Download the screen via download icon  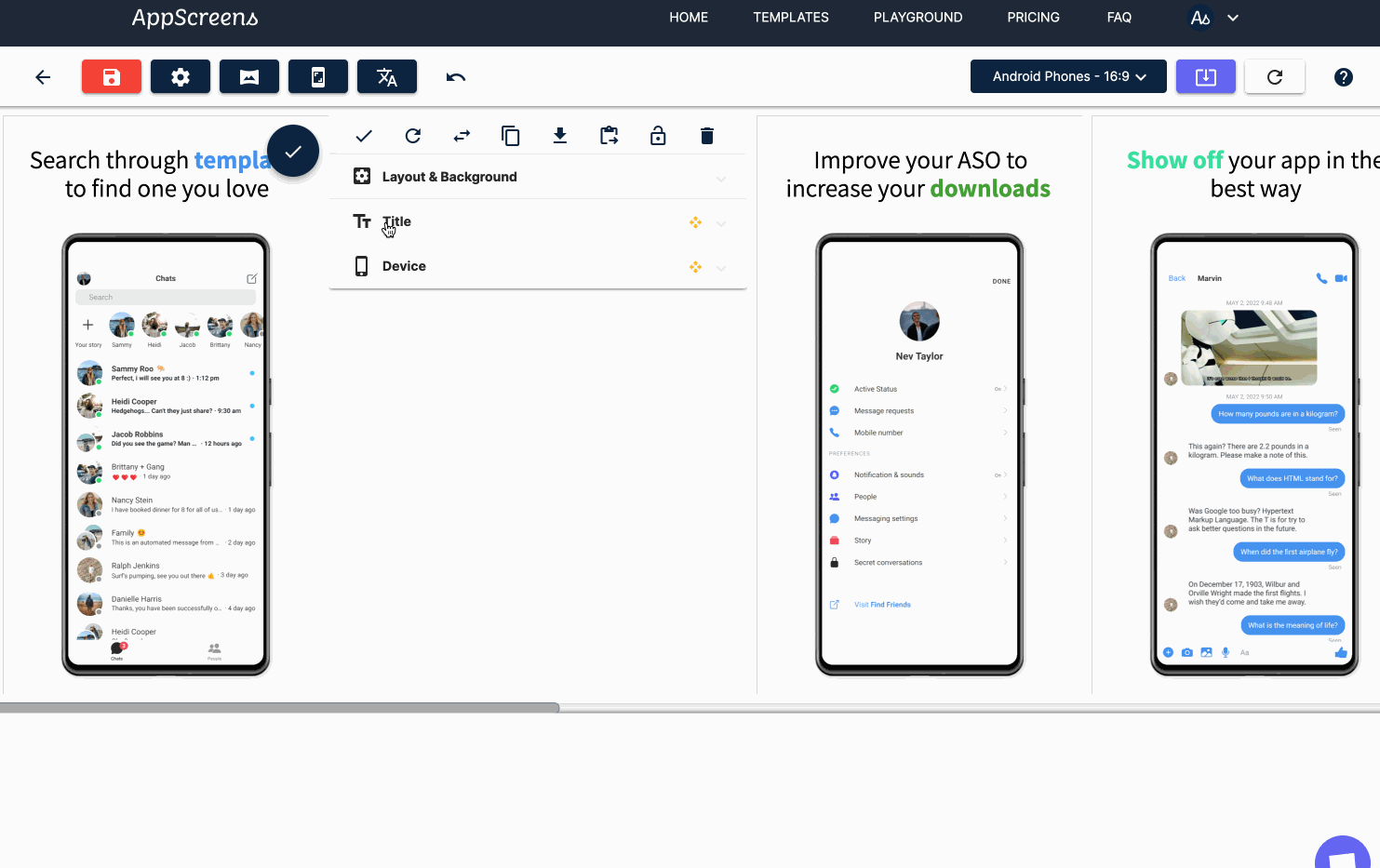tap(559, 135)
